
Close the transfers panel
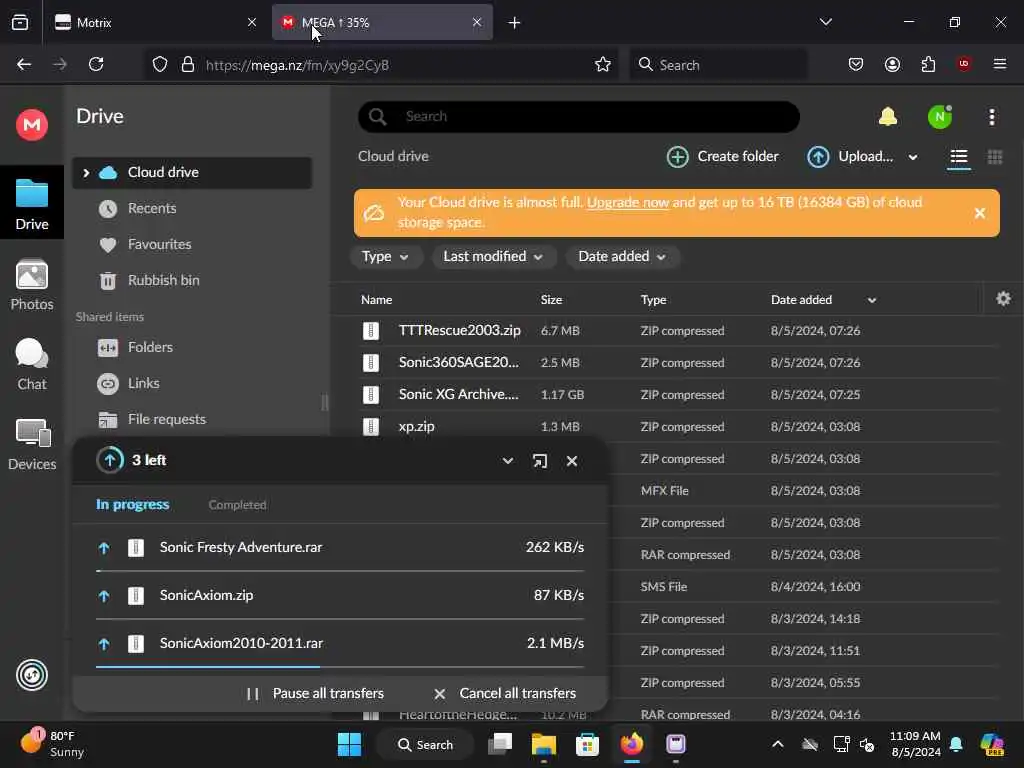tap(571, 461)
